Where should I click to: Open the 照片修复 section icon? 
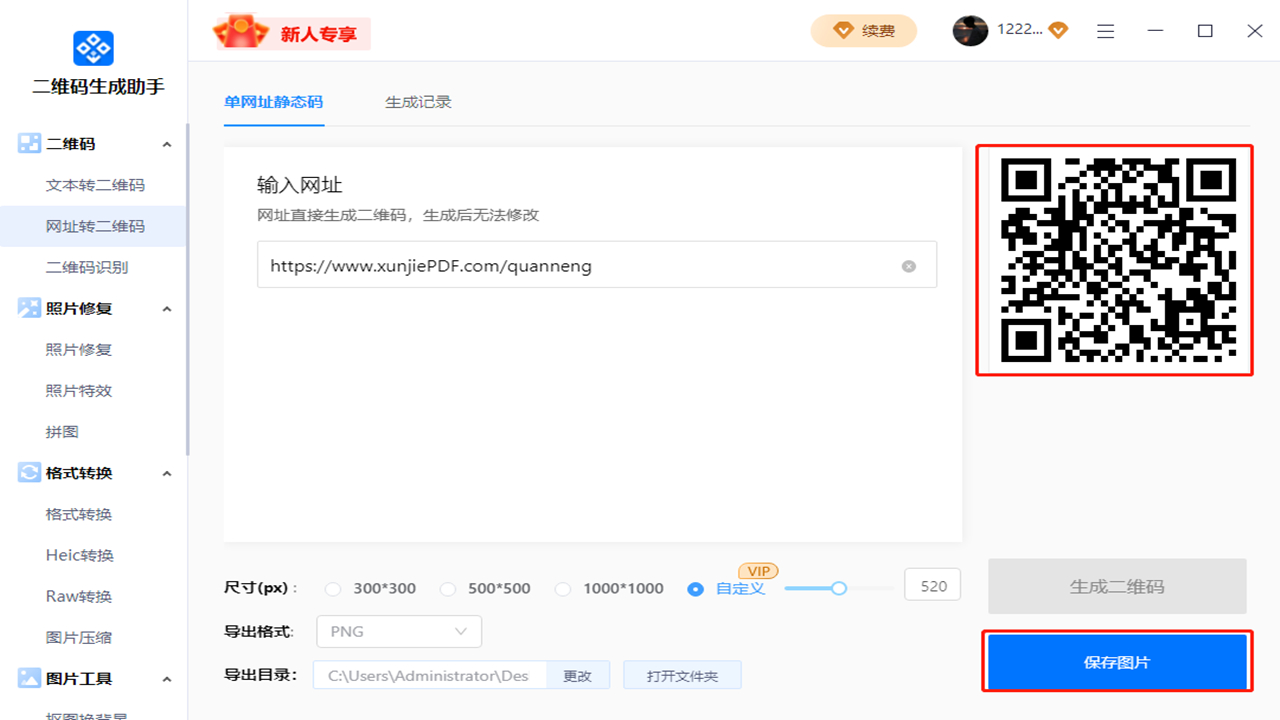(28, 308)
